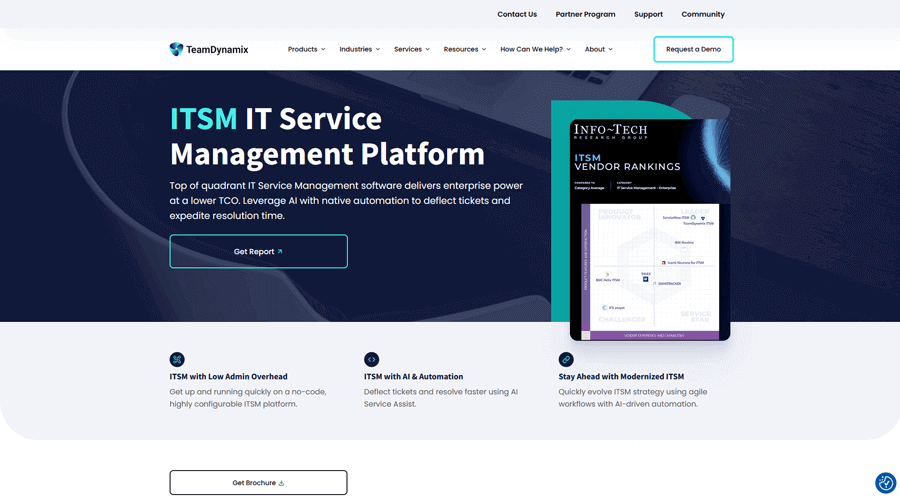Open the accessibility widget icon
900x499 pixels.
885,483
